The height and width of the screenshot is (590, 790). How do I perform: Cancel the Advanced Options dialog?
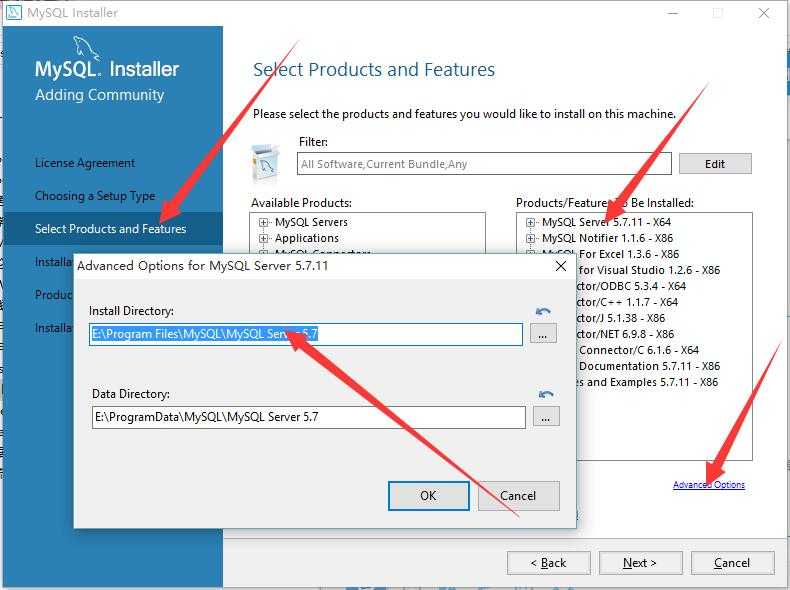518,496
